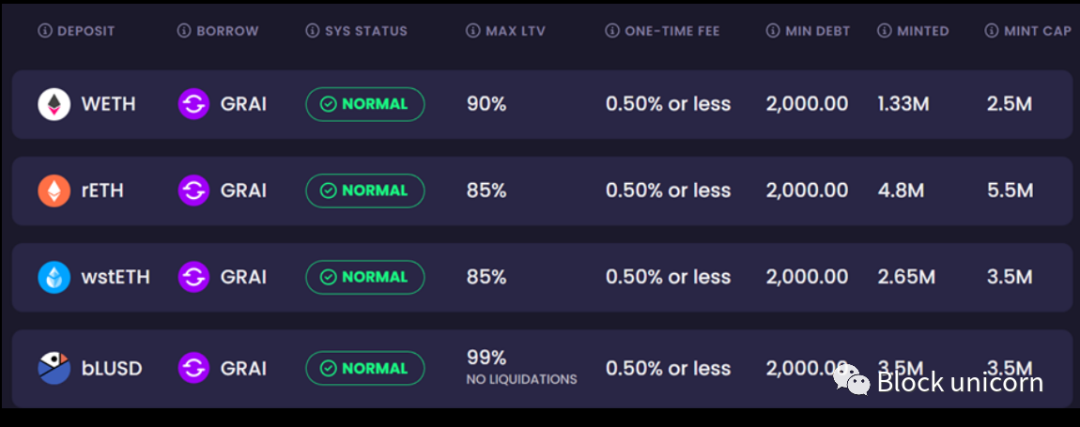
Task: Click the GRAI icon in WETH row
Action: pyautogui.click(x=193, y=104)
